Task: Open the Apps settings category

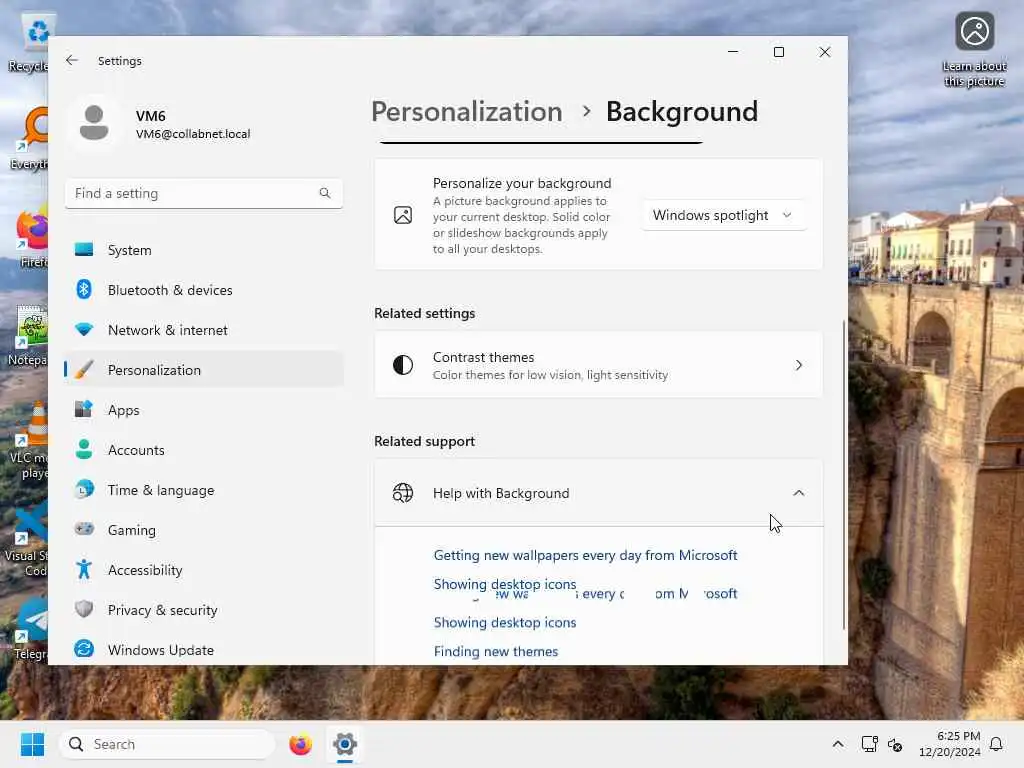Action: click(204, 409)
